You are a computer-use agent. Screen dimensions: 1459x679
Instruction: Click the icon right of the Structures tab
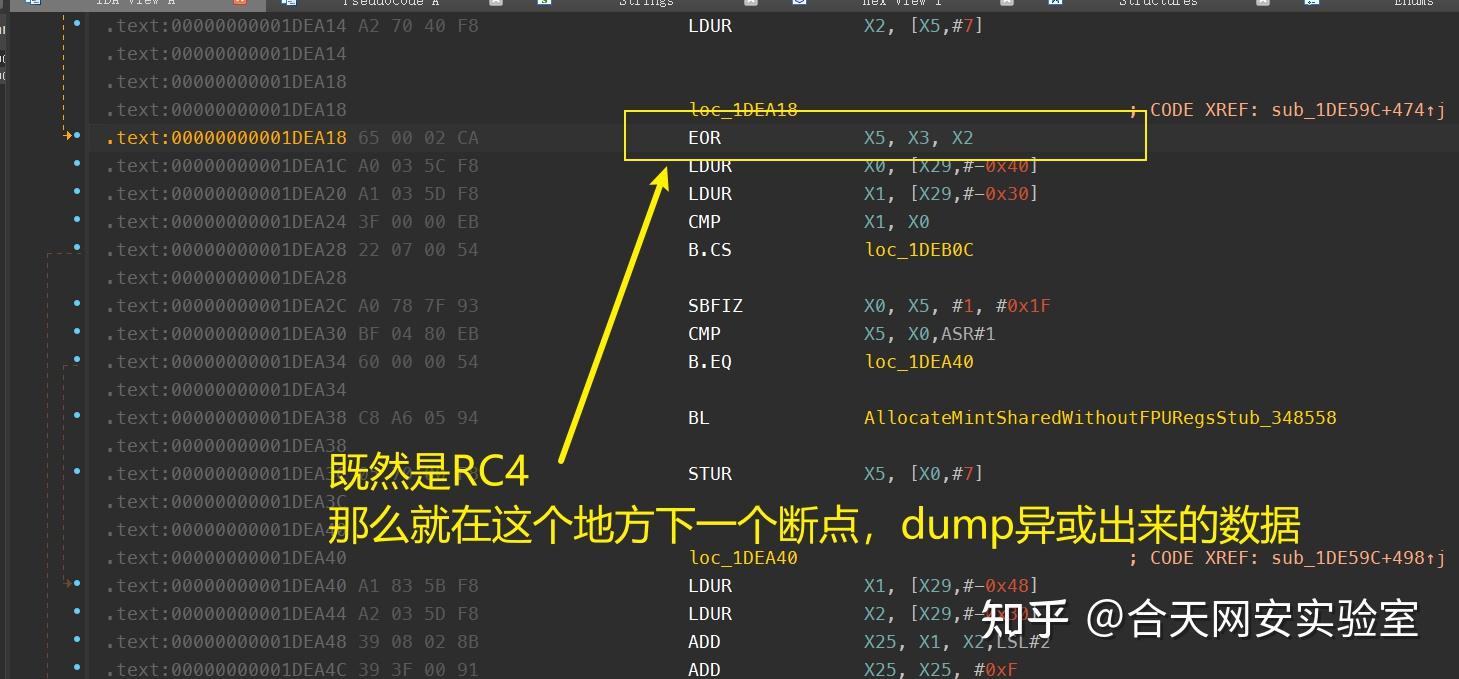point(1261,4)
